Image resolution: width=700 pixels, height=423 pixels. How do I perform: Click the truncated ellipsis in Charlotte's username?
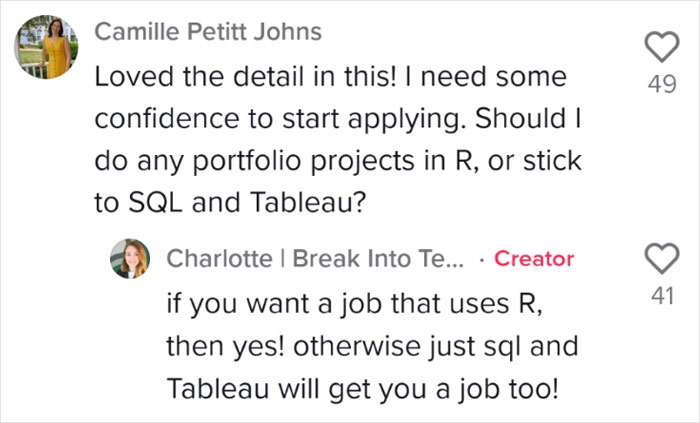click(x=454, y=263)
